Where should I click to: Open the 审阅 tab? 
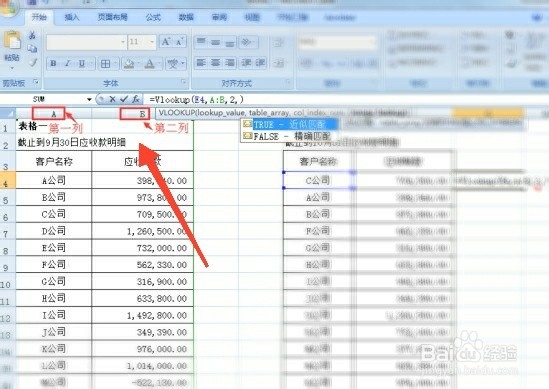click(x=219, y=17)
